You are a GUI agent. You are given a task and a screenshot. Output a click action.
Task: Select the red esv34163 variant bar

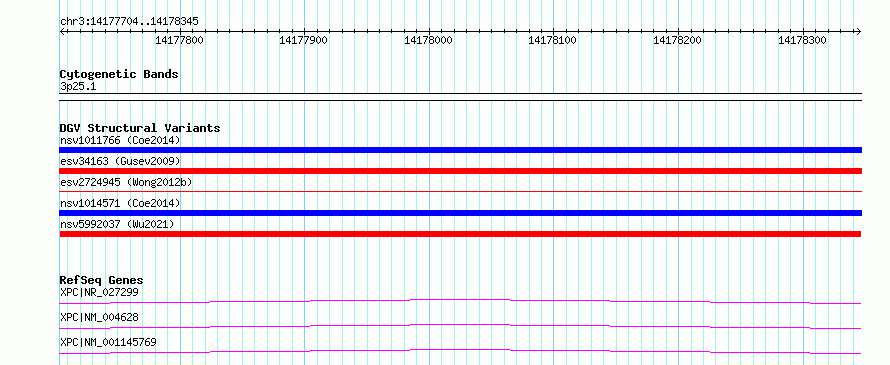click(x=460, y=171)
